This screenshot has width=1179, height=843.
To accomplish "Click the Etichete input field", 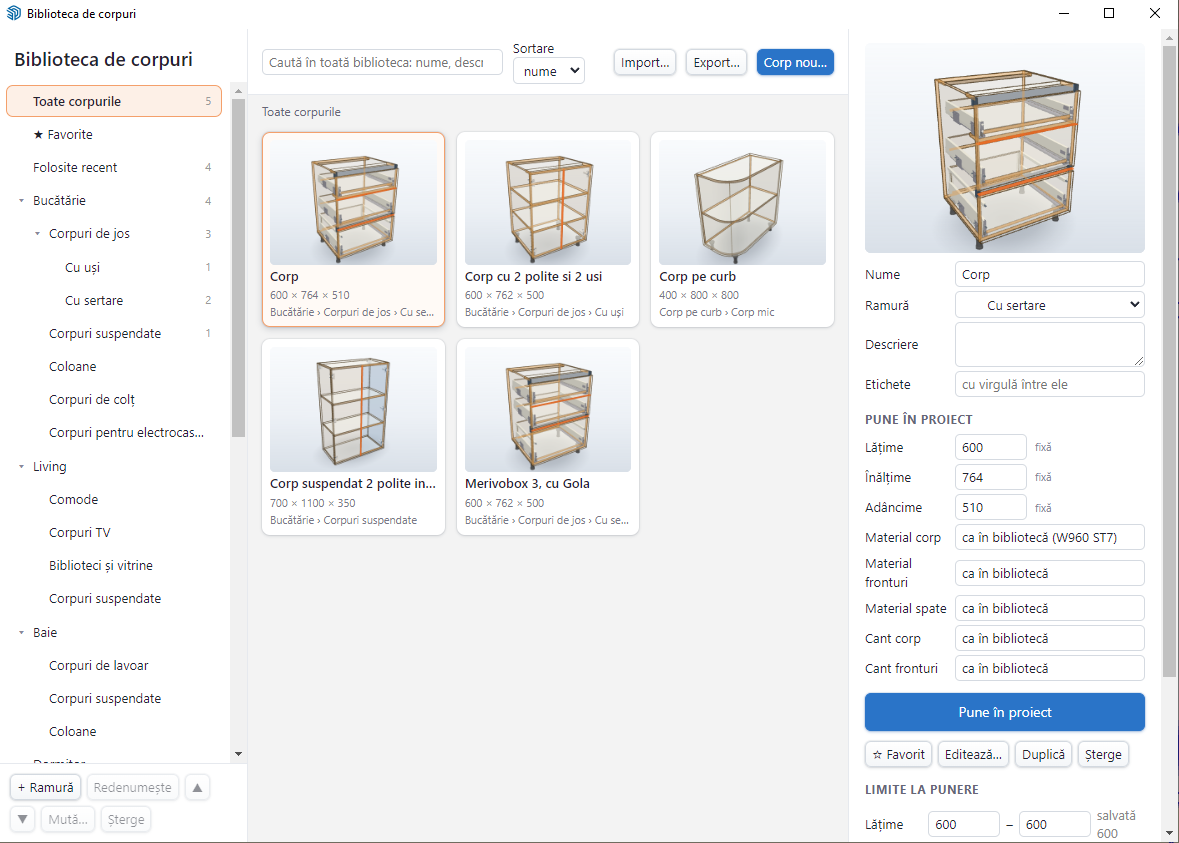I will 1050,384.
